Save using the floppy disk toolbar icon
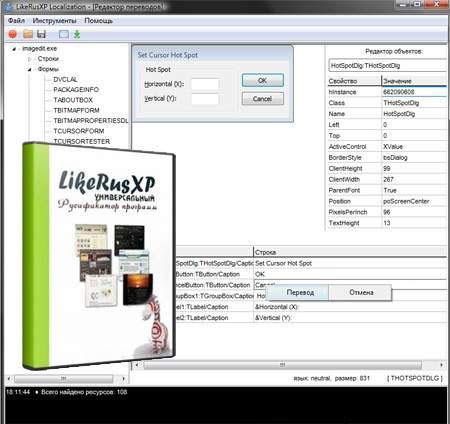450x424 pixels. (x=41, y=34)
